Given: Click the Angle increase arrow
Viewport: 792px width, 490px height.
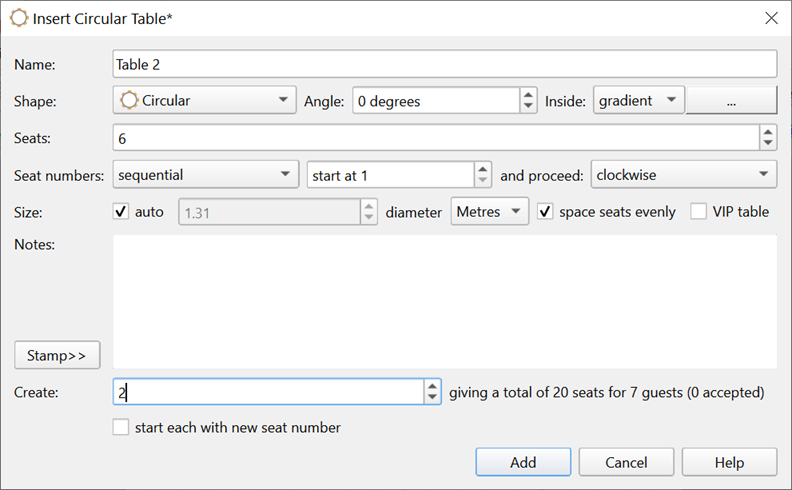Looking at the screenshot, I should [528, 95].
